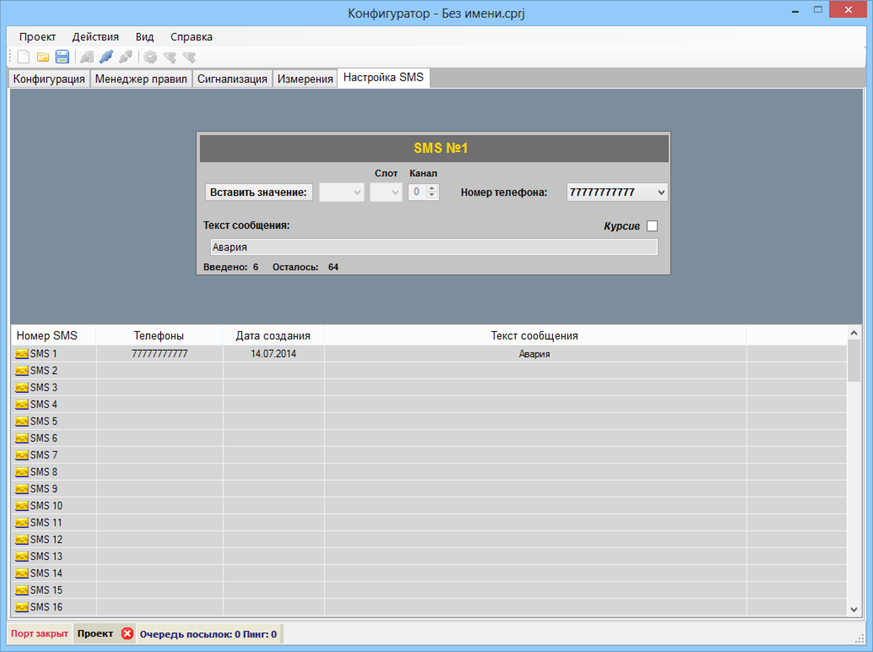Click the envelope icon of SMS 13
The image size is (873, 652).
[x=22, y=557]
